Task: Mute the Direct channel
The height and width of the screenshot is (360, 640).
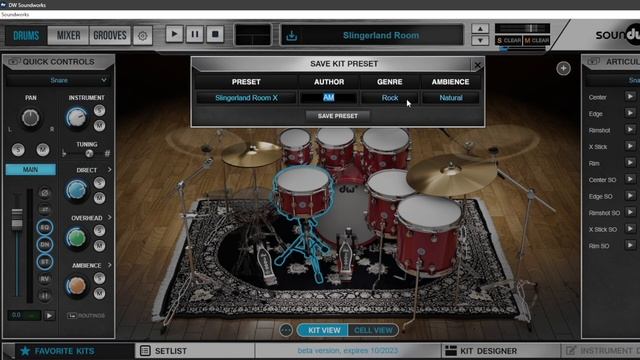Action: 99,198
